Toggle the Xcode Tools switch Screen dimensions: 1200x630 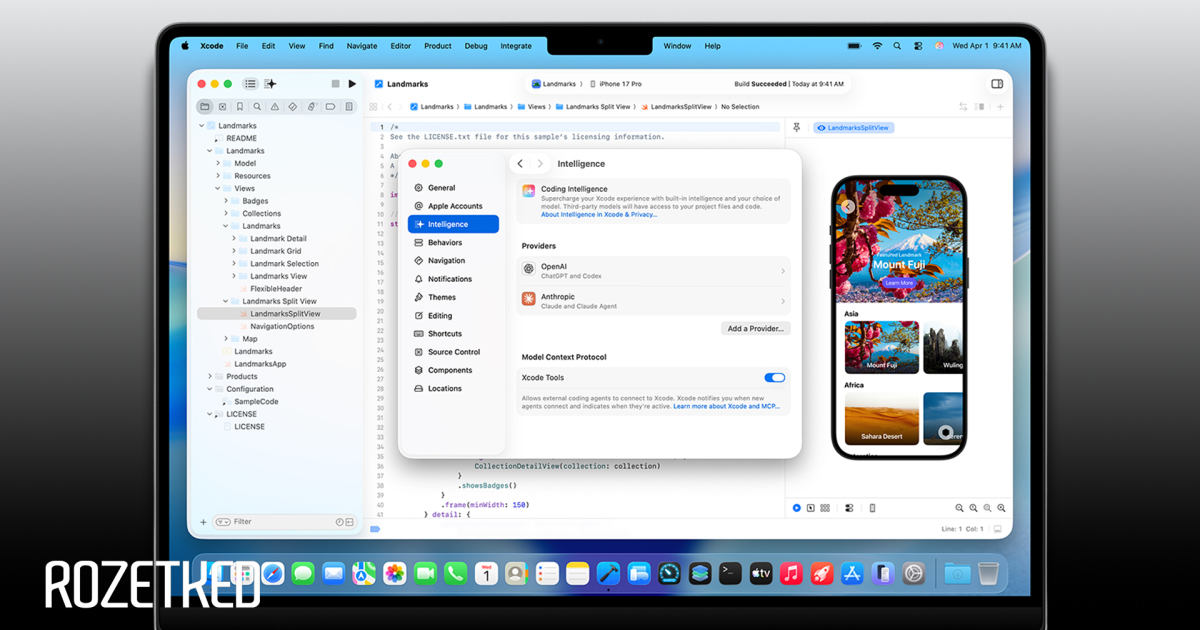click(x=774, y=378)
